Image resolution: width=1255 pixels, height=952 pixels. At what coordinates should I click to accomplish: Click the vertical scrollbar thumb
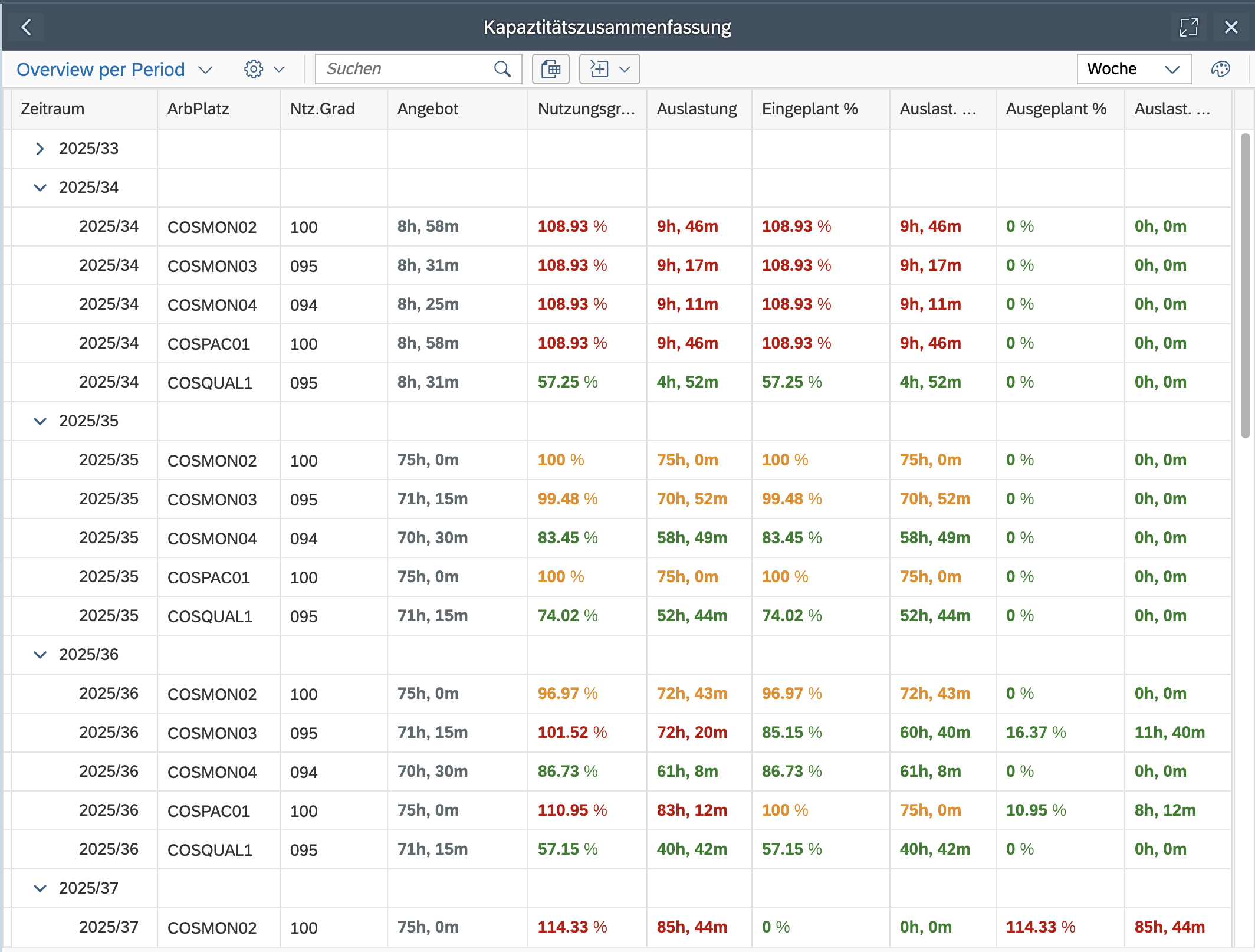tap(1245, 285)
